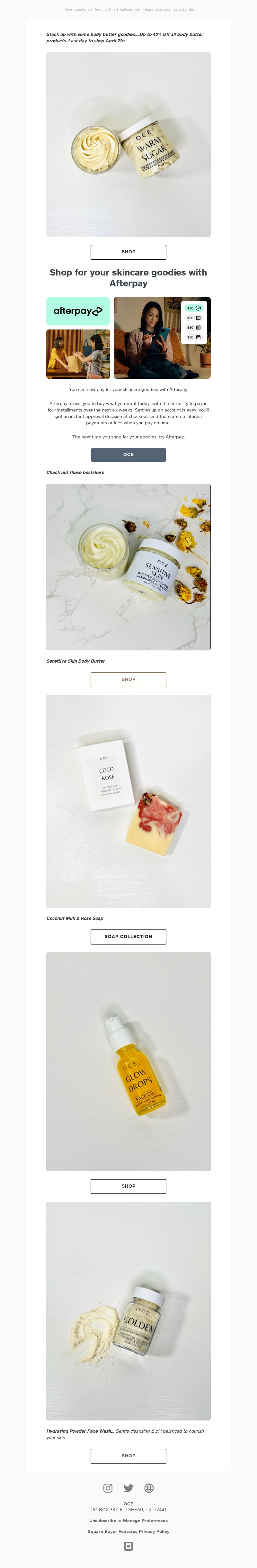The height and width of the screenshot is (1568, 257).
Task: Open the Glow Drops face oil image
Action: (128, 1061)
